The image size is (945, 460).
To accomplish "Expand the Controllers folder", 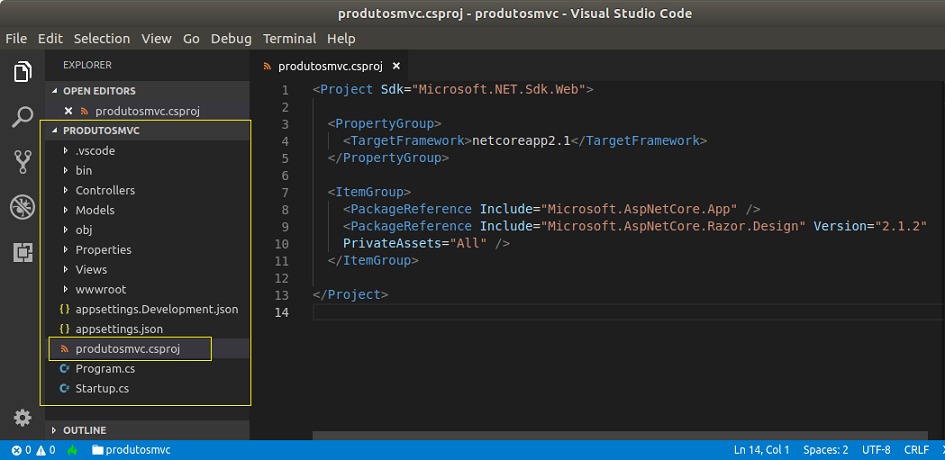I will (66, 191).
